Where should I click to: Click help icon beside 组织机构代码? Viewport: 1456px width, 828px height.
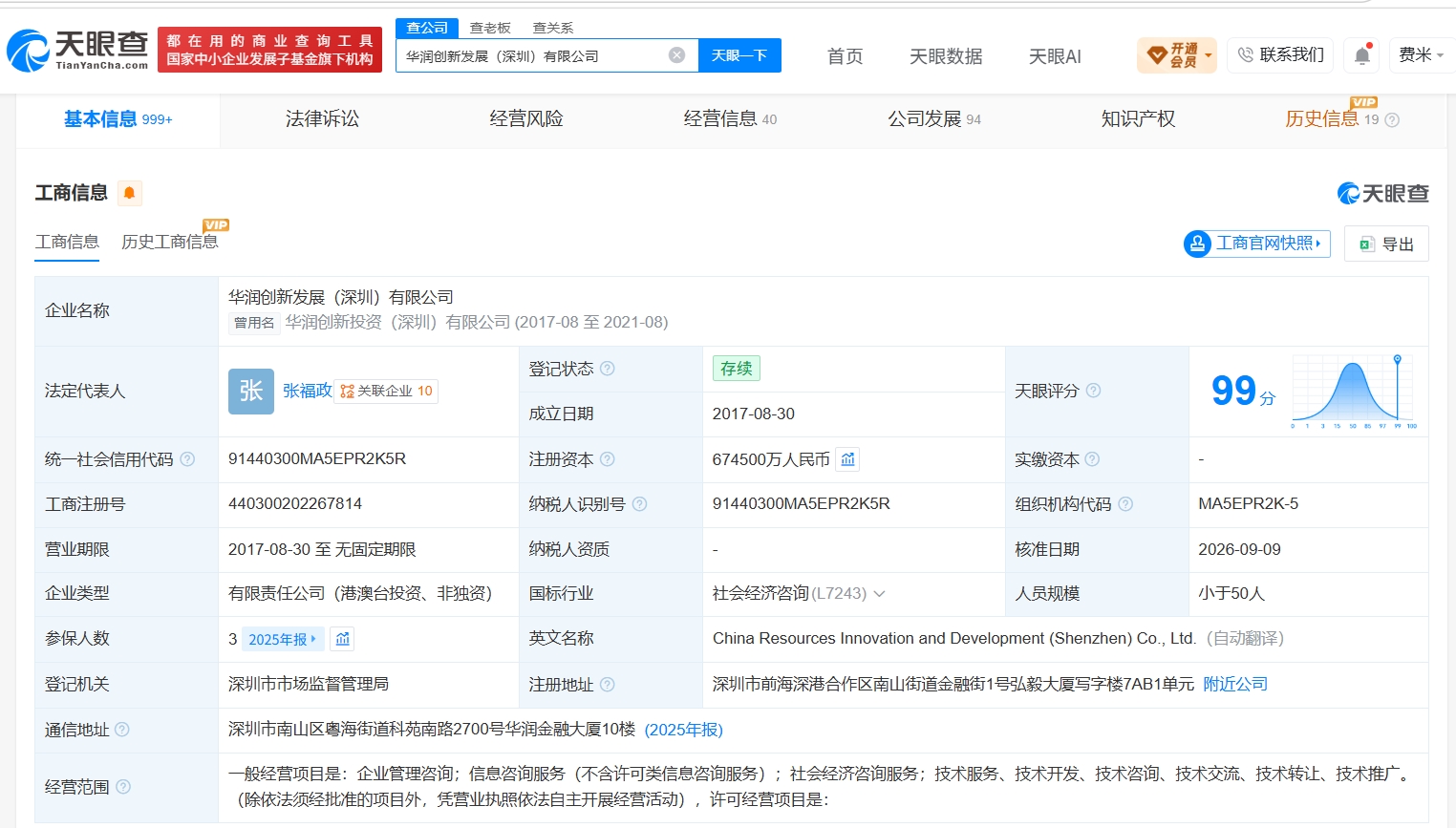click(x=1125, y=504)
